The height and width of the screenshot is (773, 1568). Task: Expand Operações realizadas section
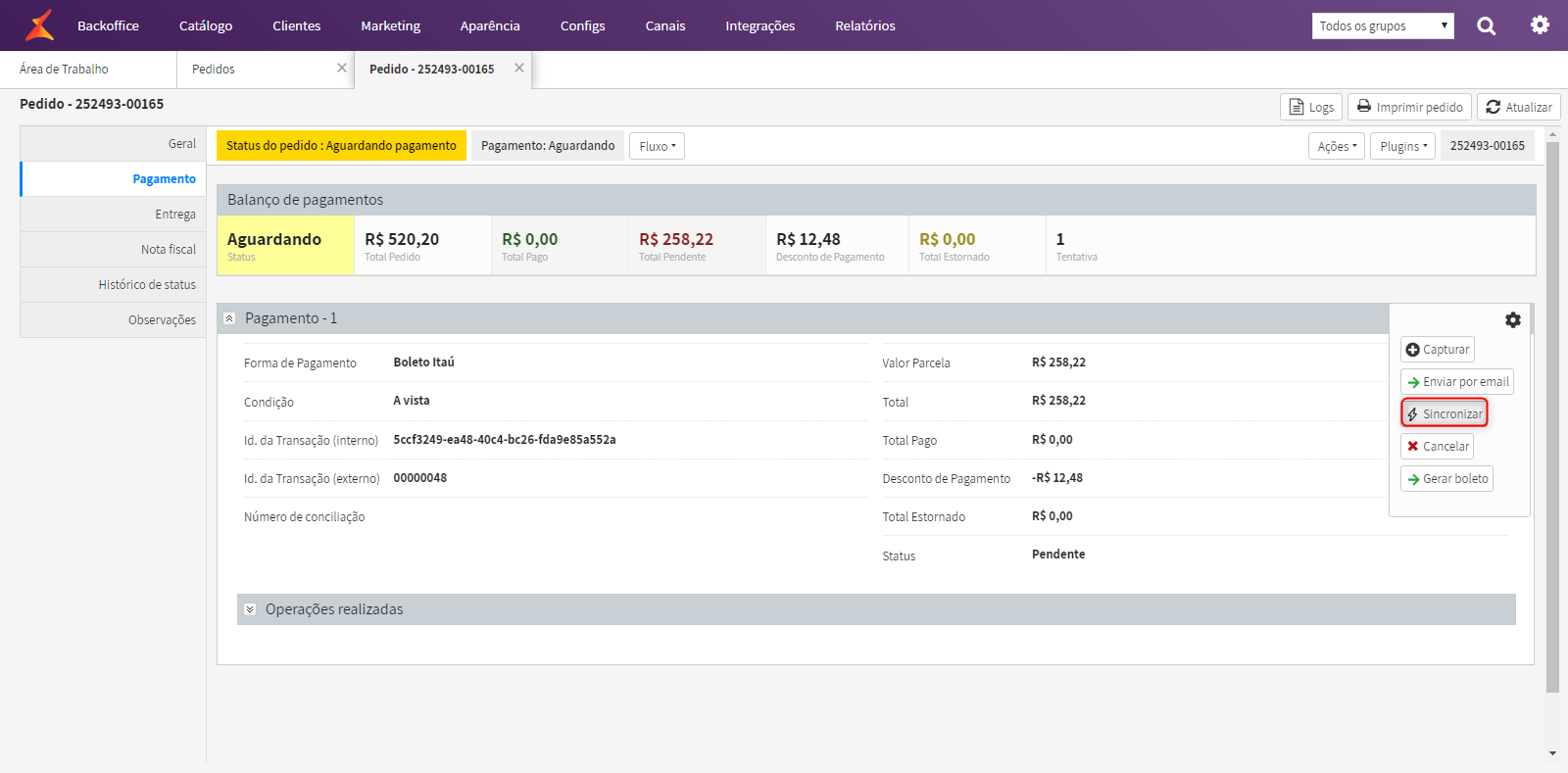click(250, 609)
